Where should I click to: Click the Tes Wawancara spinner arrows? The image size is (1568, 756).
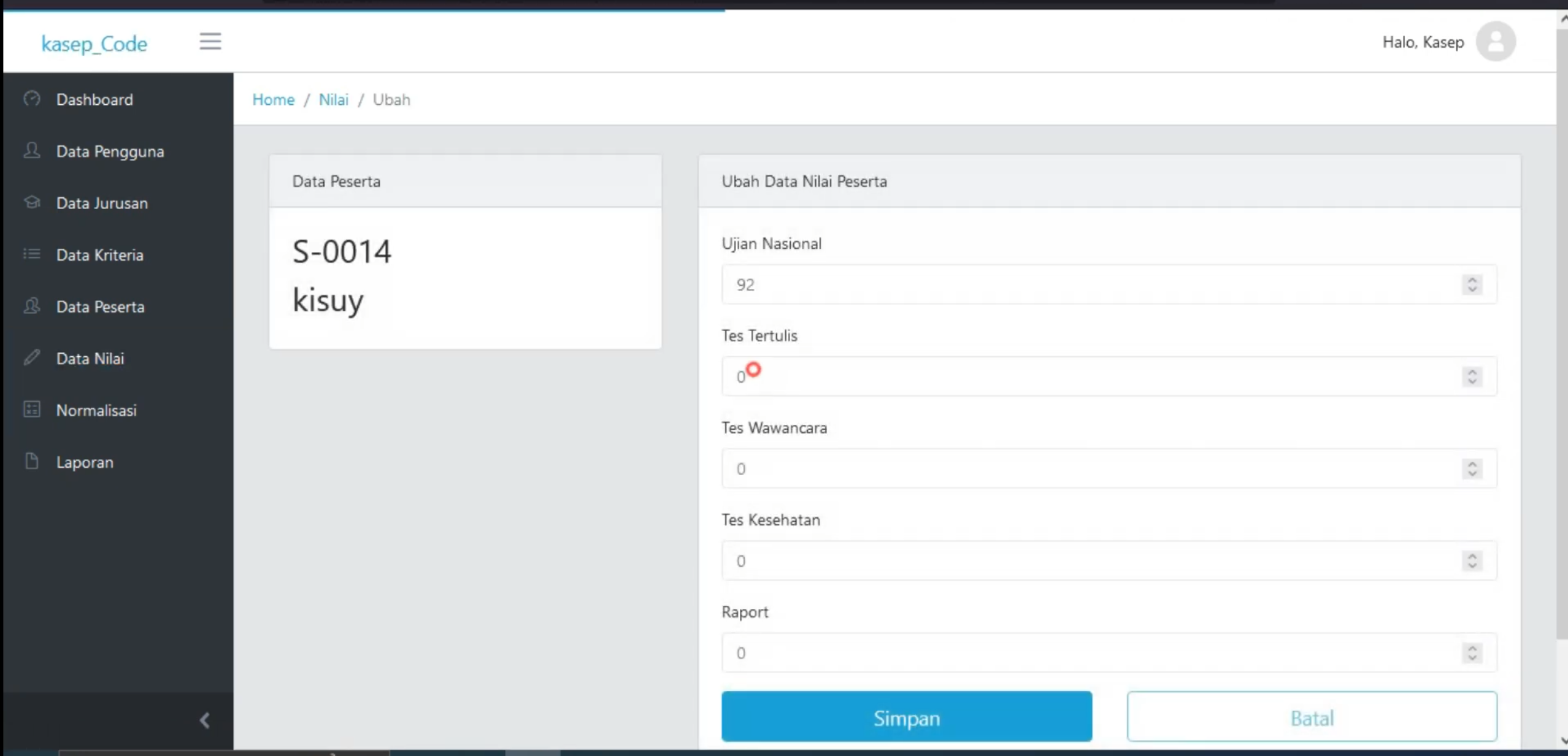(x=1472, y=469)
